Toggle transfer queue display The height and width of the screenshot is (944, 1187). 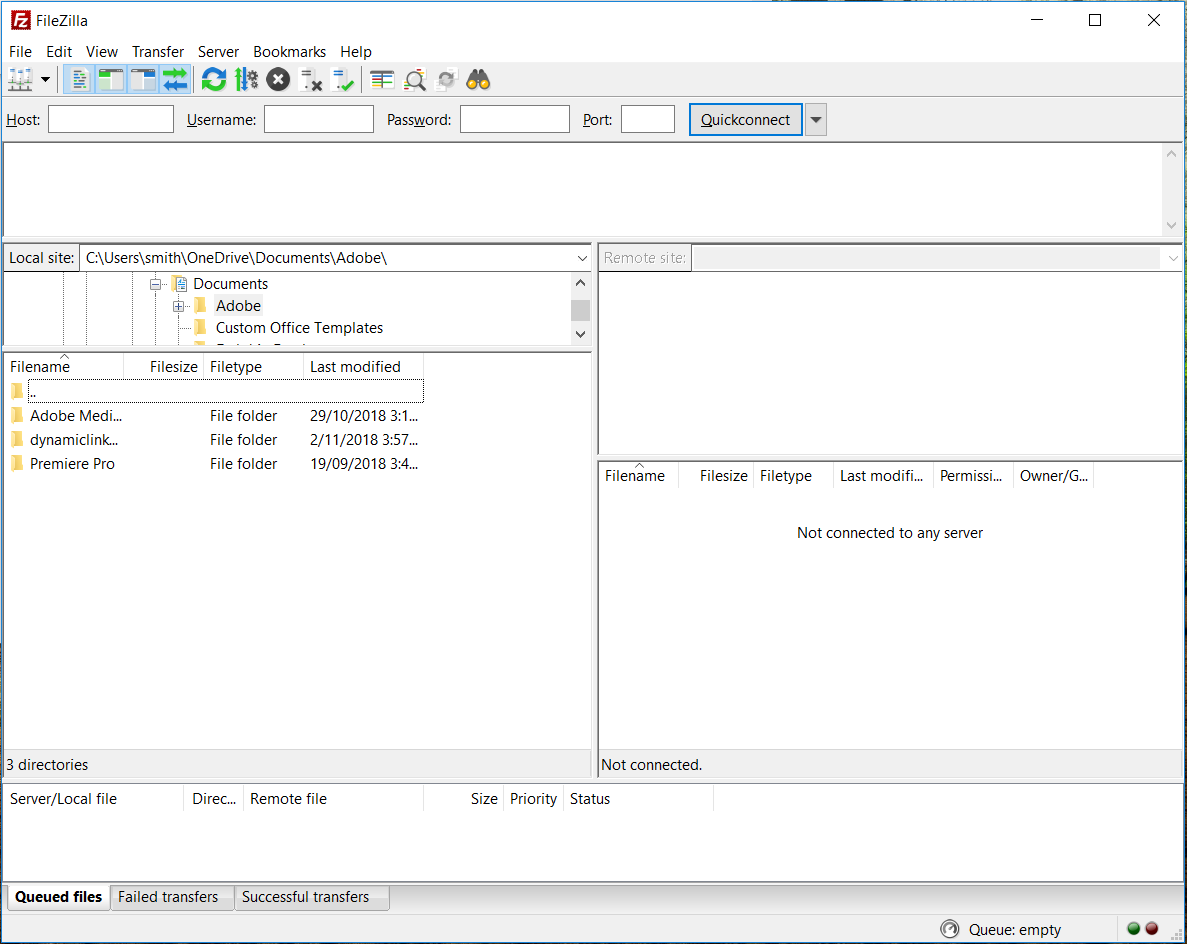pyautogui.click(x=175, y=79)
